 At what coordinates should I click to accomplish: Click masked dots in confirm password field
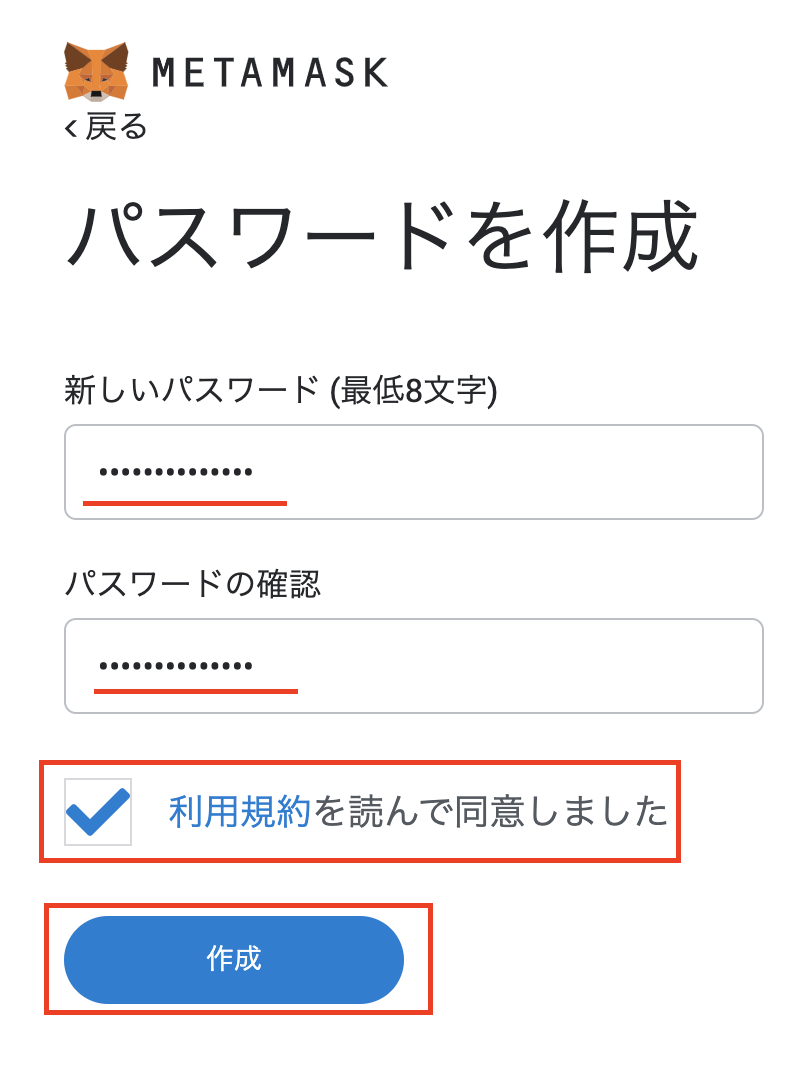(x=176, y=666)
